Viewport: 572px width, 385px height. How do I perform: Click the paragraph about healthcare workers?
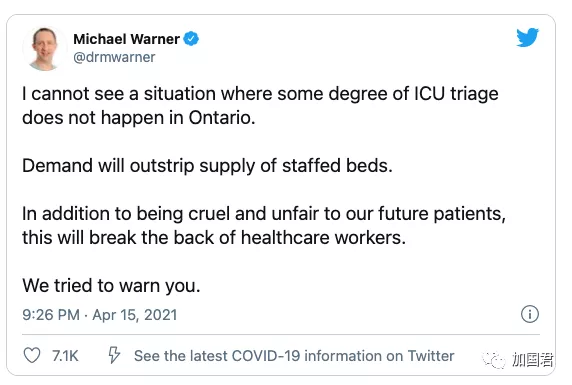[x=264, y=226]
